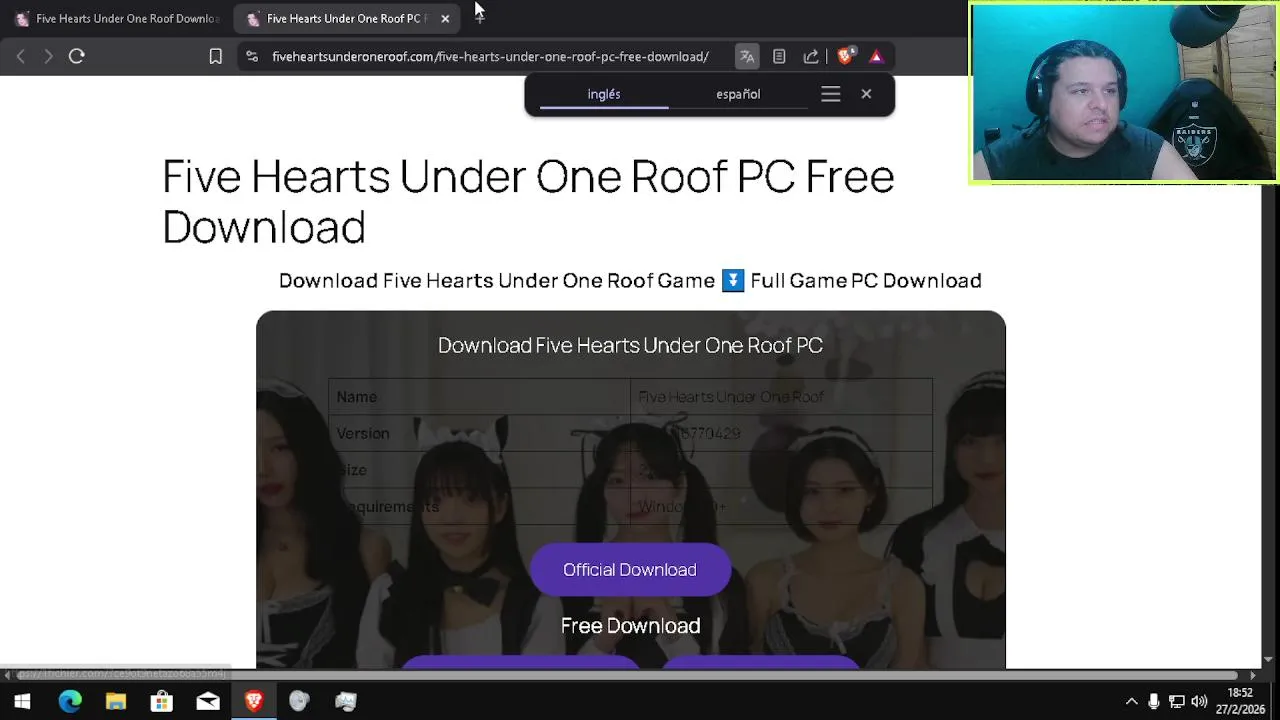Click the Name table cell
This screenshot has width=1280, height=720.
(x=479, y=397)
